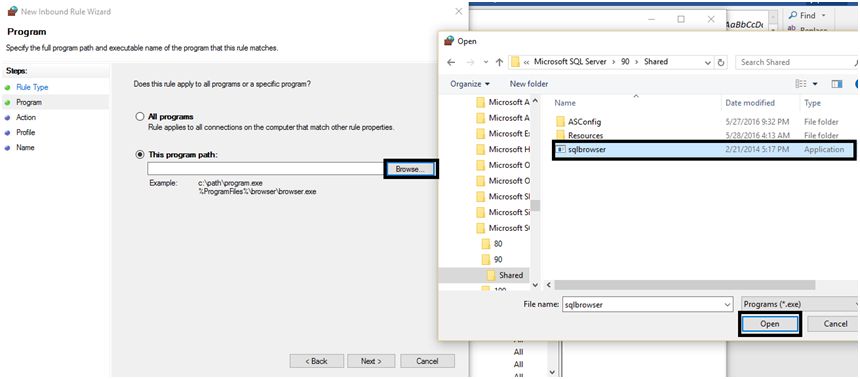Click the change view icon

tap(801, 84)
